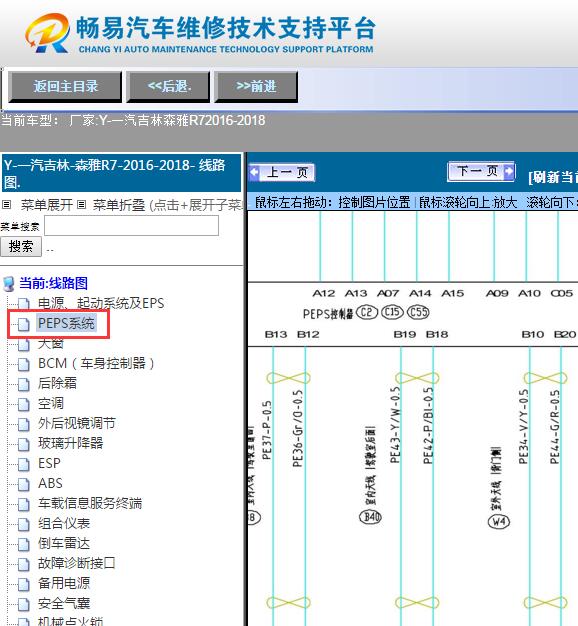The height and width of the screenshot is (626, 578).
Task: Click wire label PE36-Gr/O-0.5
Action: click(x=298, y=428)
